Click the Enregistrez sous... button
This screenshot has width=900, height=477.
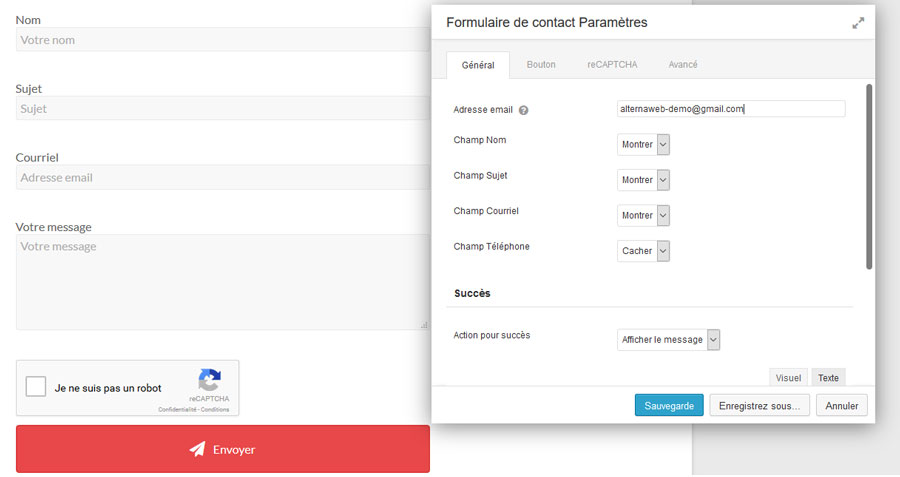tap(759, 405)
